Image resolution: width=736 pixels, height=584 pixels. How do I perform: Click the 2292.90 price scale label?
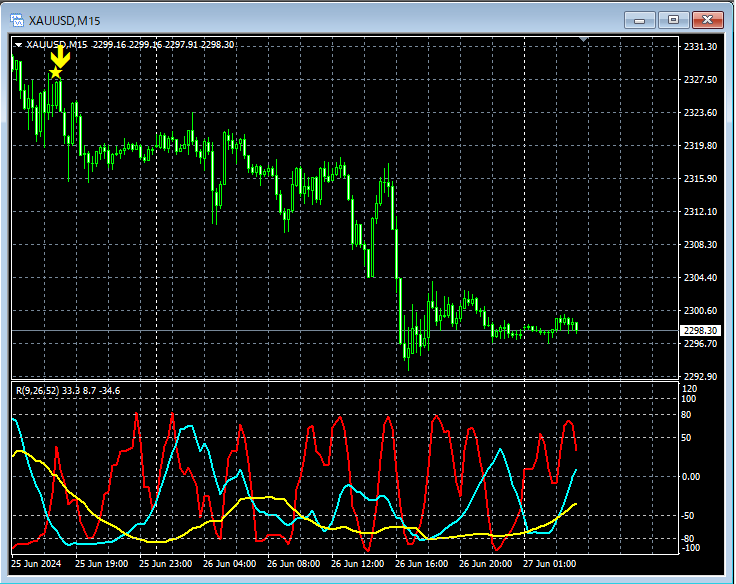pos(700,377)
